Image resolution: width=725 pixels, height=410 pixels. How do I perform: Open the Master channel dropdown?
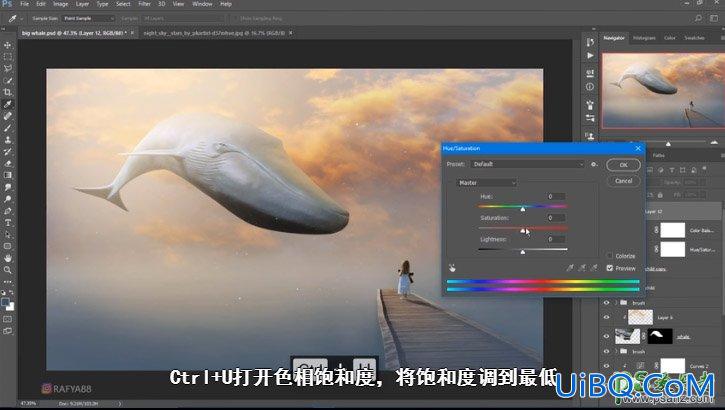coord(487,183)
